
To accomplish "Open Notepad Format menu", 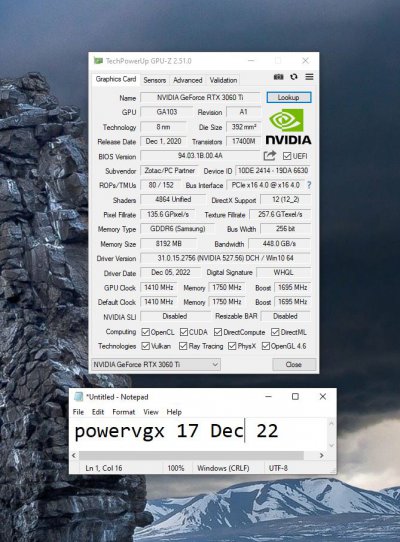I will point(123,412).
